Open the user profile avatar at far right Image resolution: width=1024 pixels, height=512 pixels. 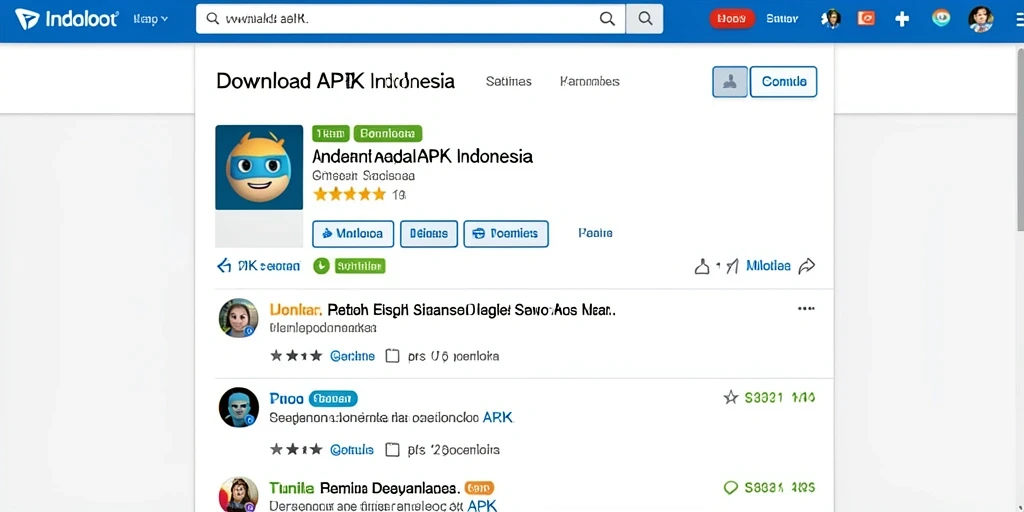coord(980,19)
